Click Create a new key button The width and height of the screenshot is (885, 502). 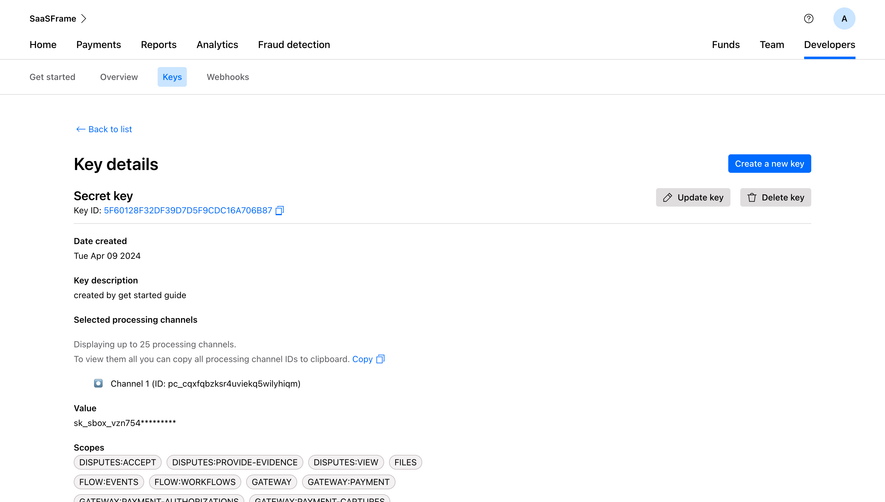coord(769,164)
